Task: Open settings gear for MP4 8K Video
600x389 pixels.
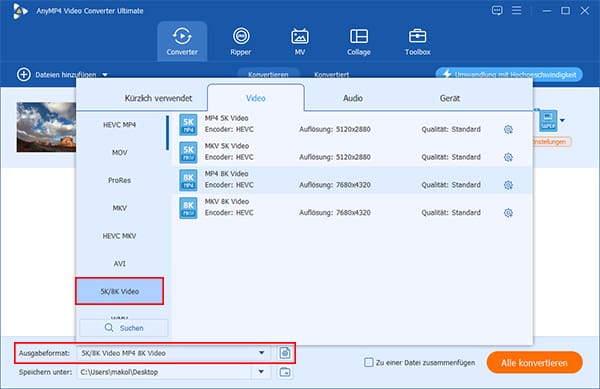Action: [x=508, y=185]
